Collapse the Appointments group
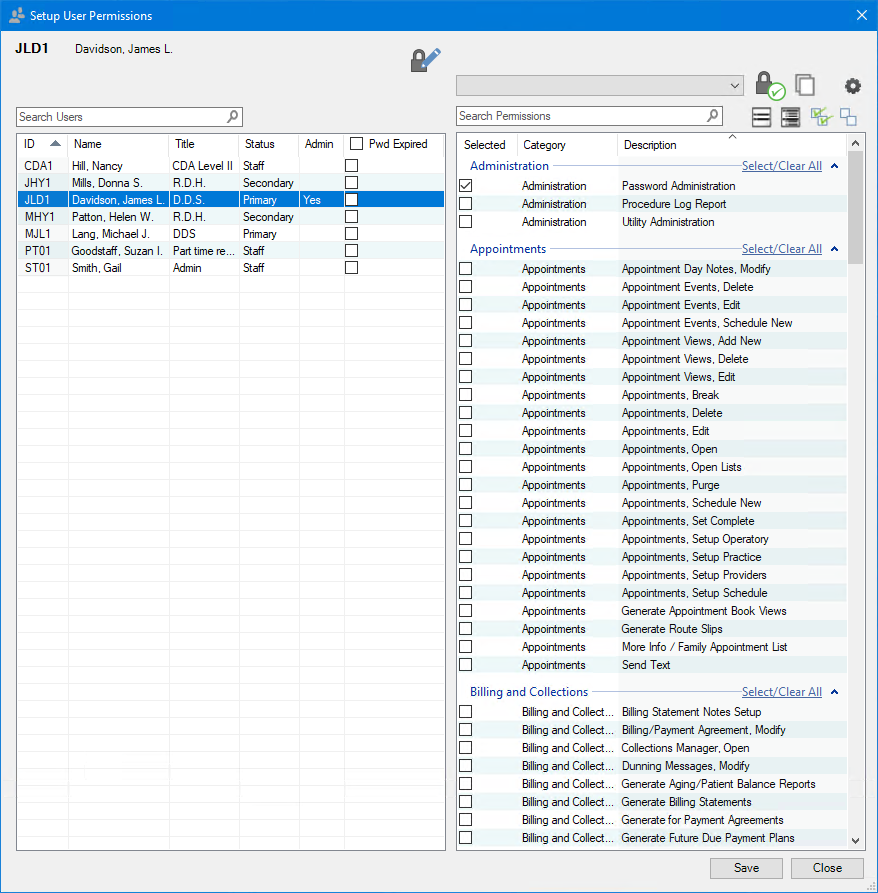Screen dimensions: 878x893 coord(834,249)
